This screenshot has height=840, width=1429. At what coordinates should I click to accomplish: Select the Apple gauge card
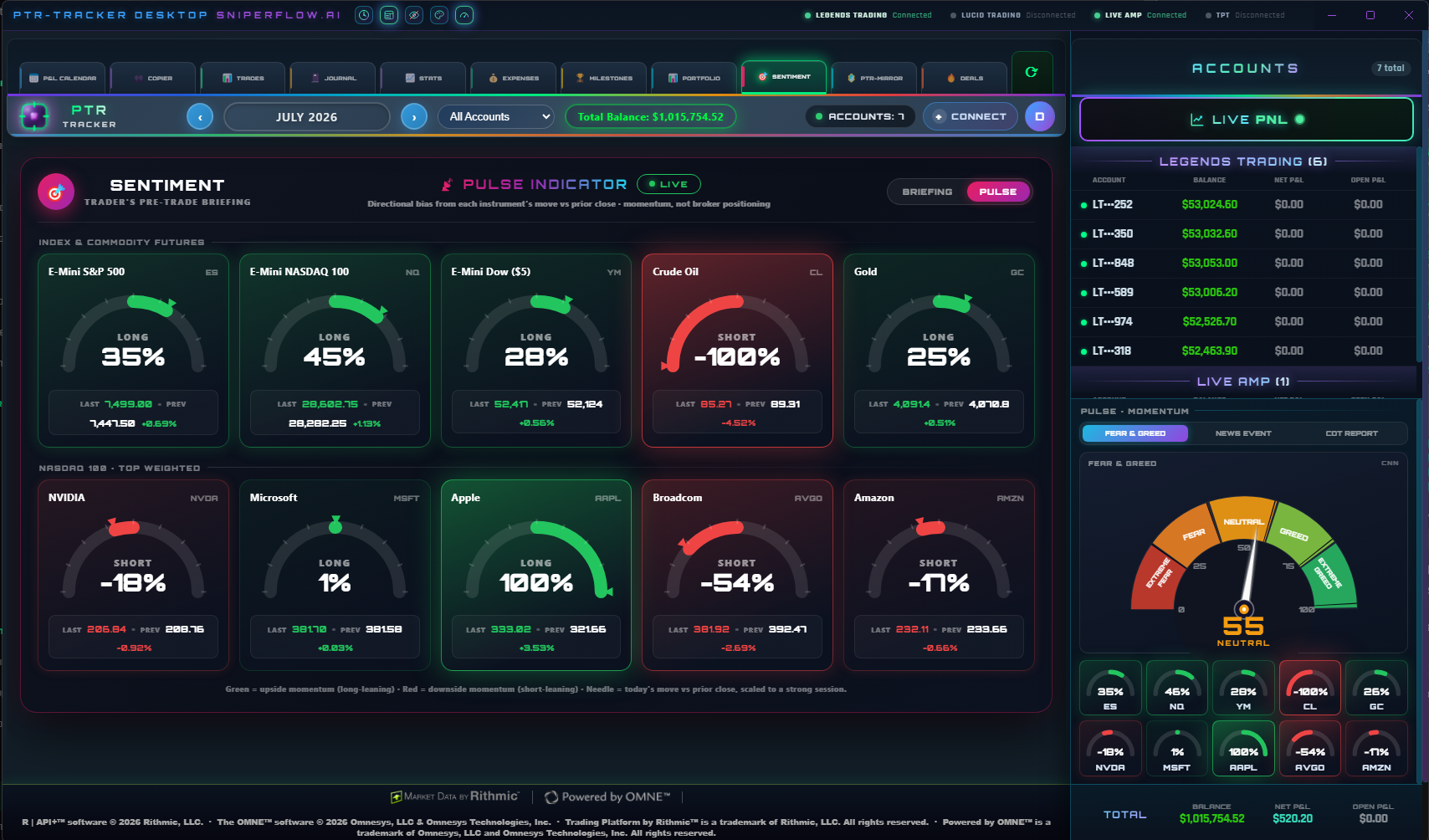coord(536,576)
